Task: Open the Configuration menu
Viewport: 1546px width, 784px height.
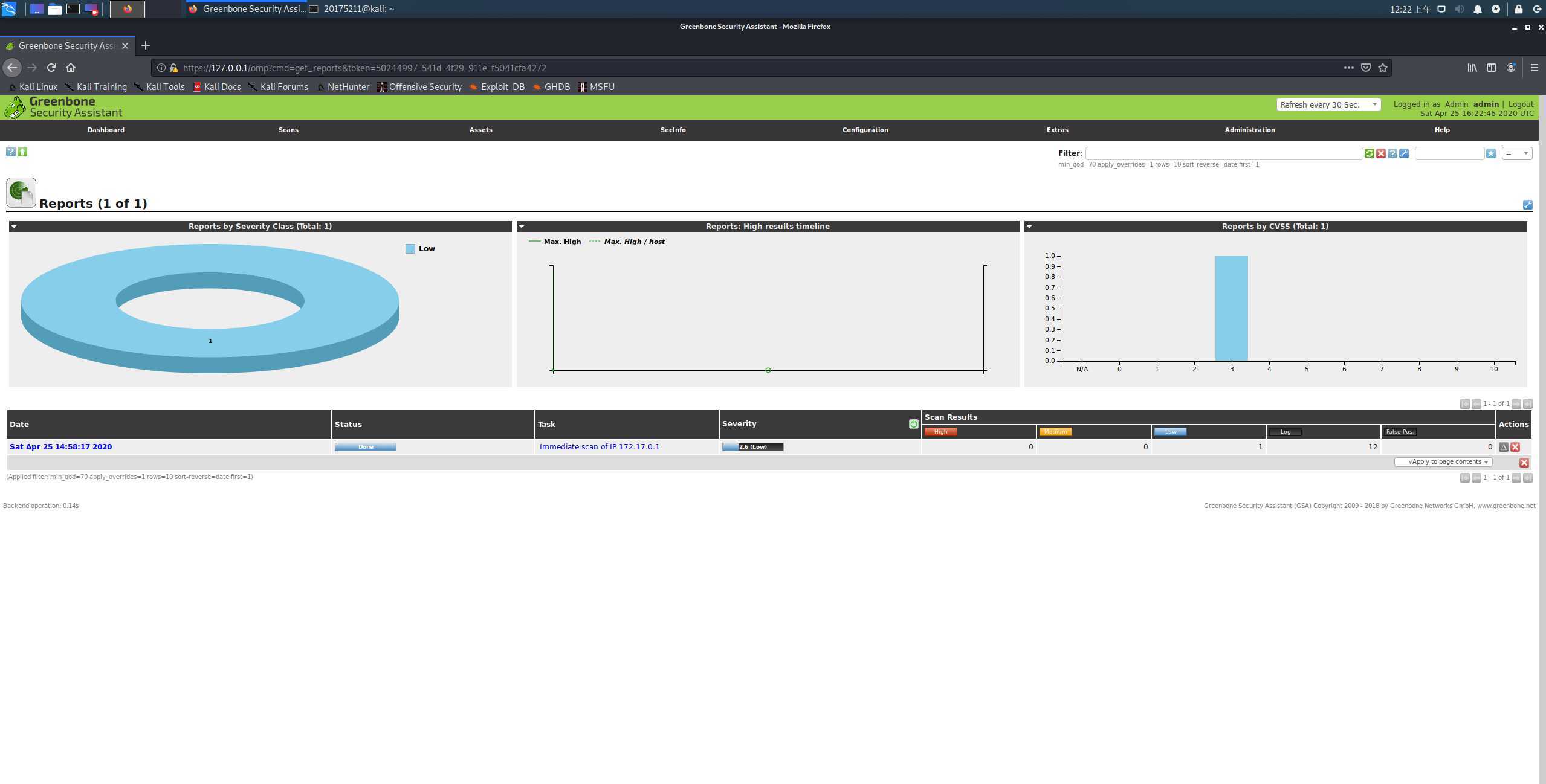Action: [865, 130]
